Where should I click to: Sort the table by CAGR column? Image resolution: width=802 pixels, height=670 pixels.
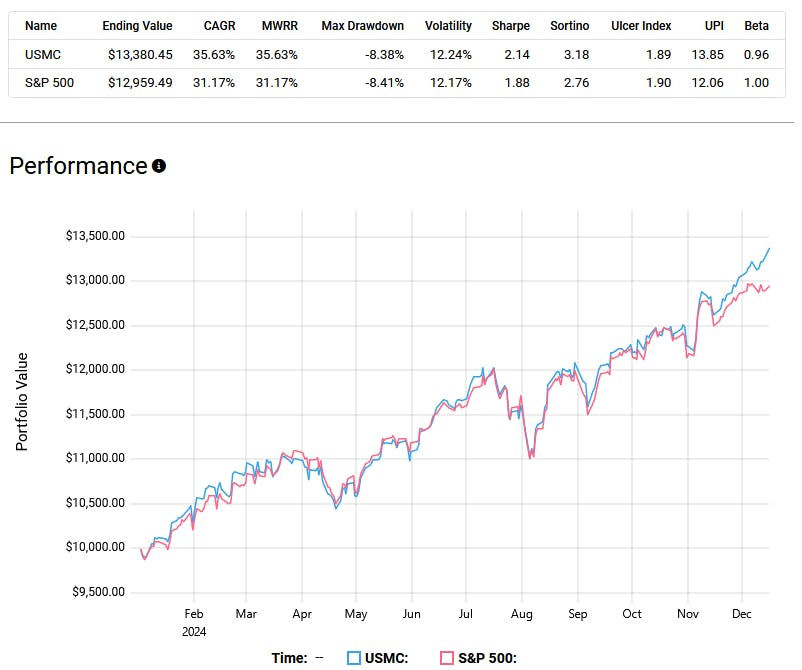[218, 26]
